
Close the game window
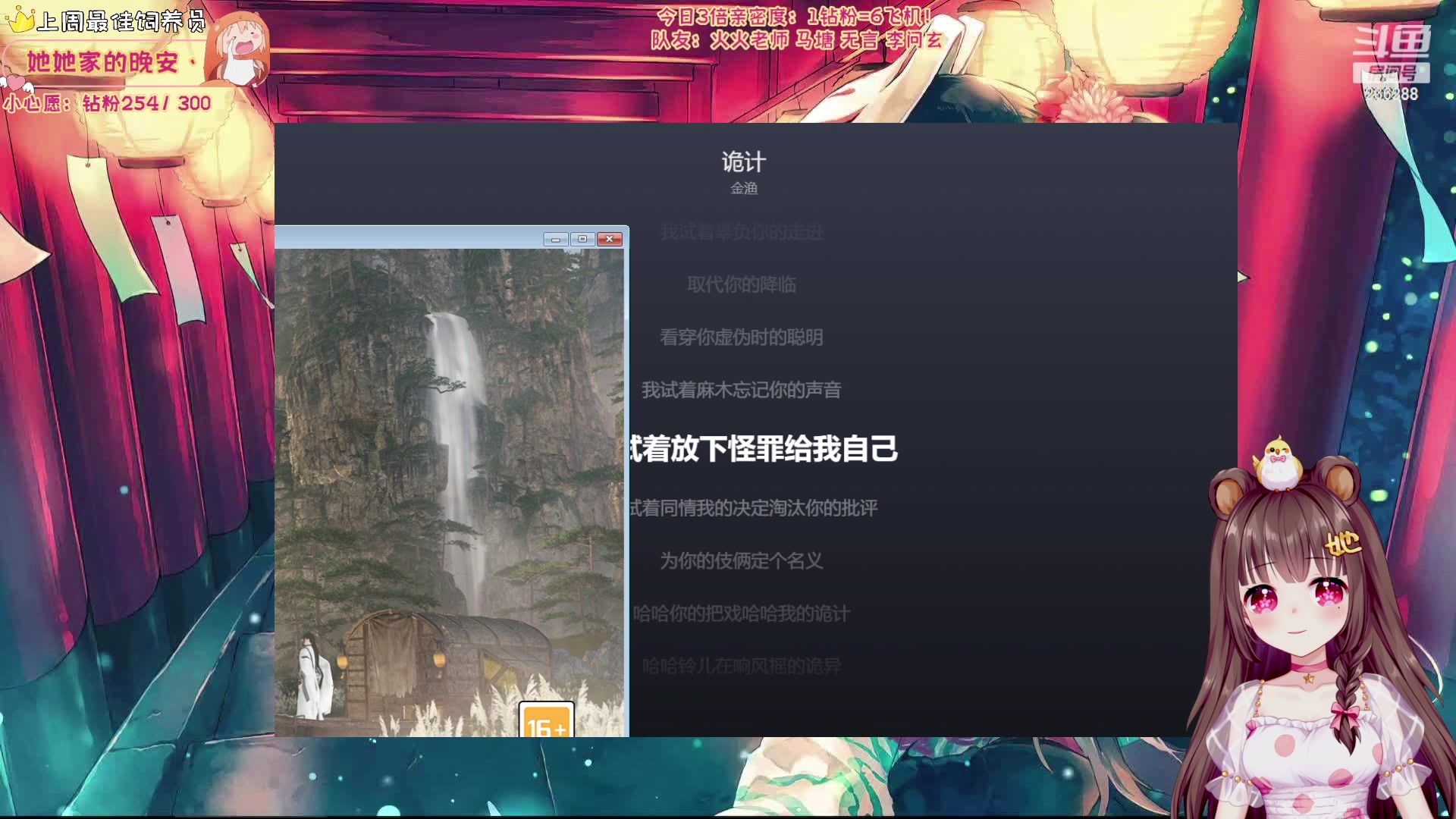tap(610, 239)
